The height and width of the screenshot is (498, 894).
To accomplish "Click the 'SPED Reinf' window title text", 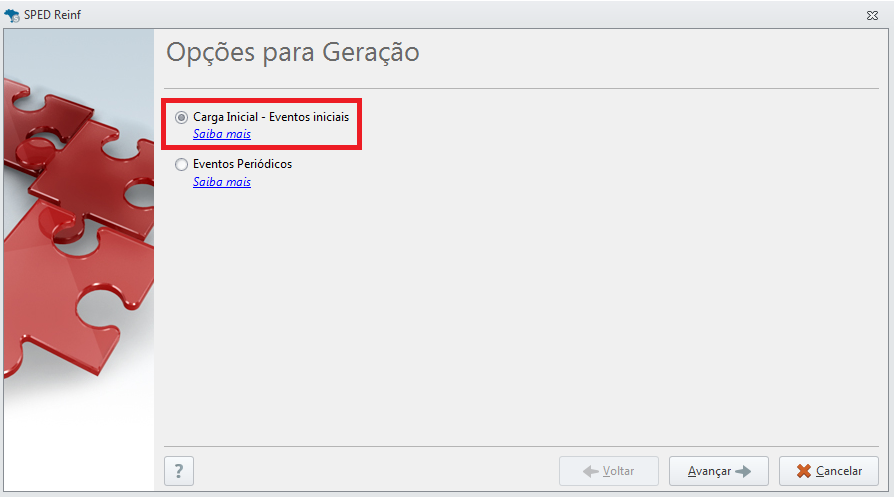I will click(x=52, y=15).
